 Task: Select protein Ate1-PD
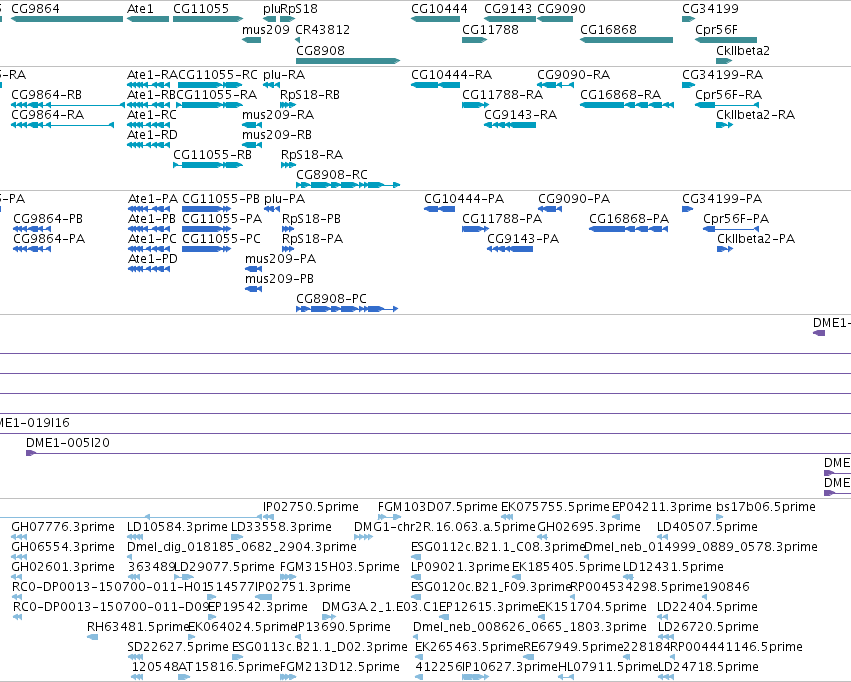pos(149,269)
